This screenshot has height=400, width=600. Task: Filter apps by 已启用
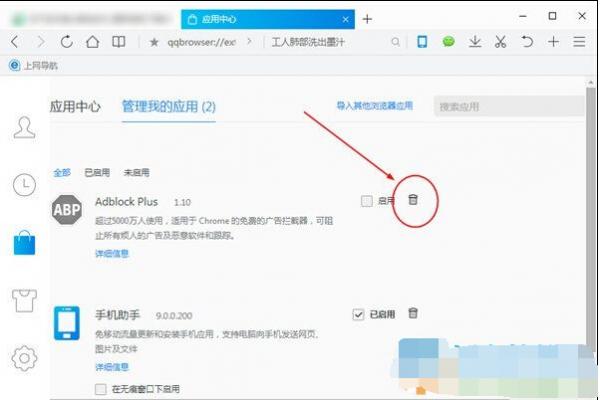click(97, 173)
